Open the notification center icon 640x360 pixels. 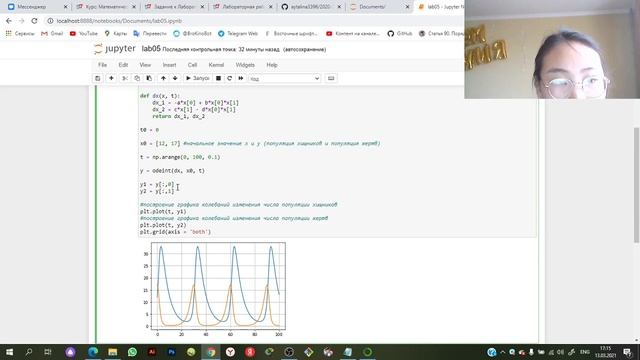628,352
